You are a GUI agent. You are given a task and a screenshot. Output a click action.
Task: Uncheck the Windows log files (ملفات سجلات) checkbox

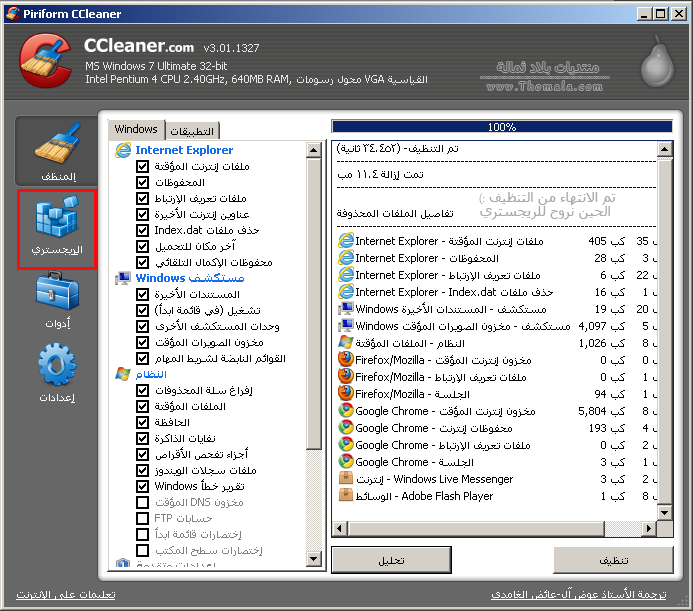142,470
